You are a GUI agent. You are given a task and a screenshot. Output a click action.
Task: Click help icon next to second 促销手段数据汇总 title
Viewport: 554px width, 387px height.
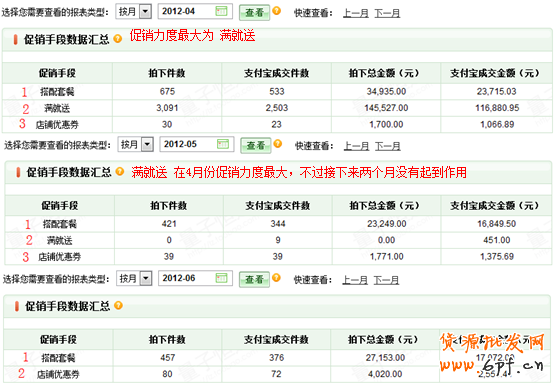pos(120,172)
